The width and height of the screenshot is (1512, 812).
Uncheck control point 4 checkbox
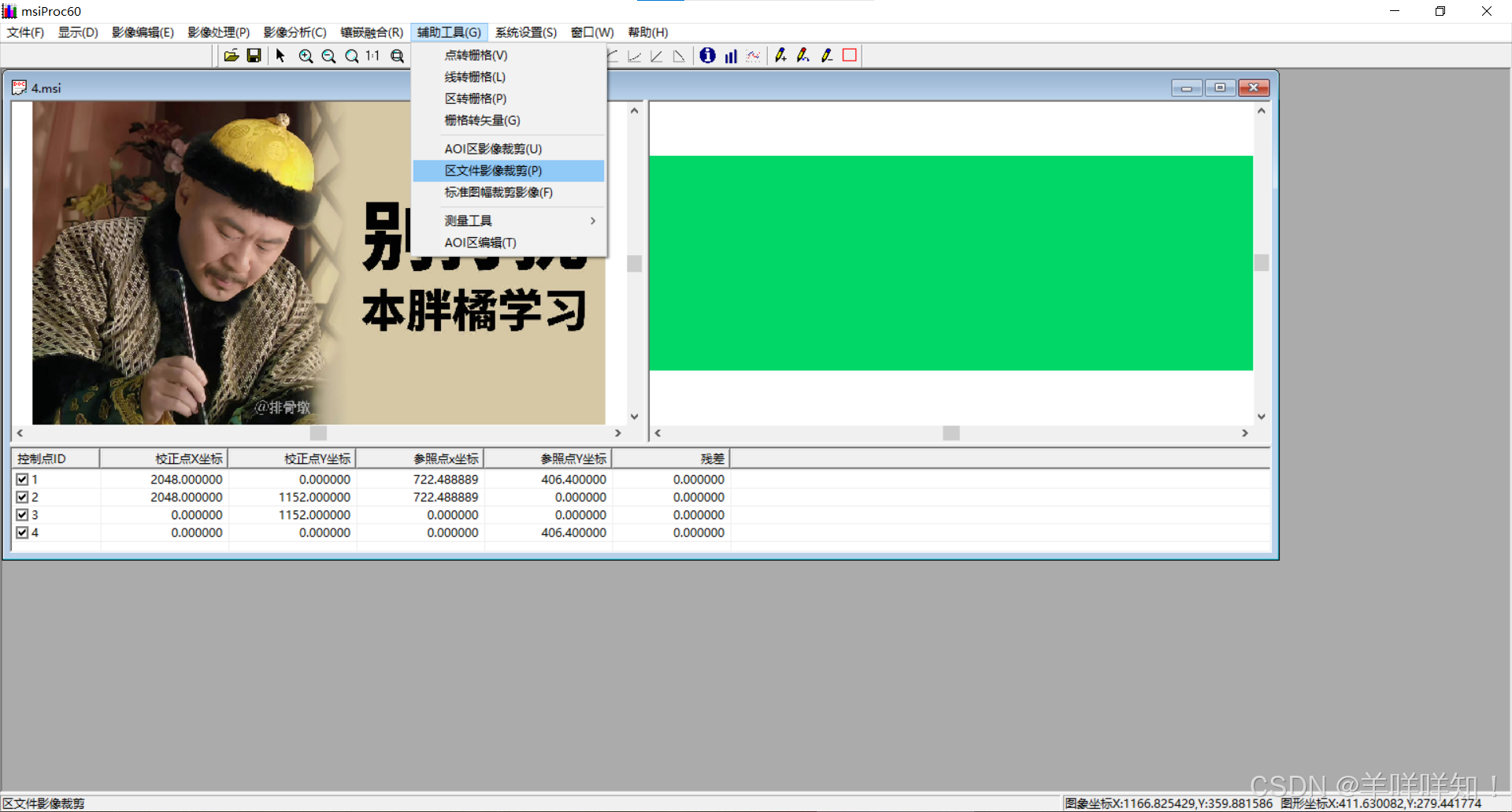point(22,532)
